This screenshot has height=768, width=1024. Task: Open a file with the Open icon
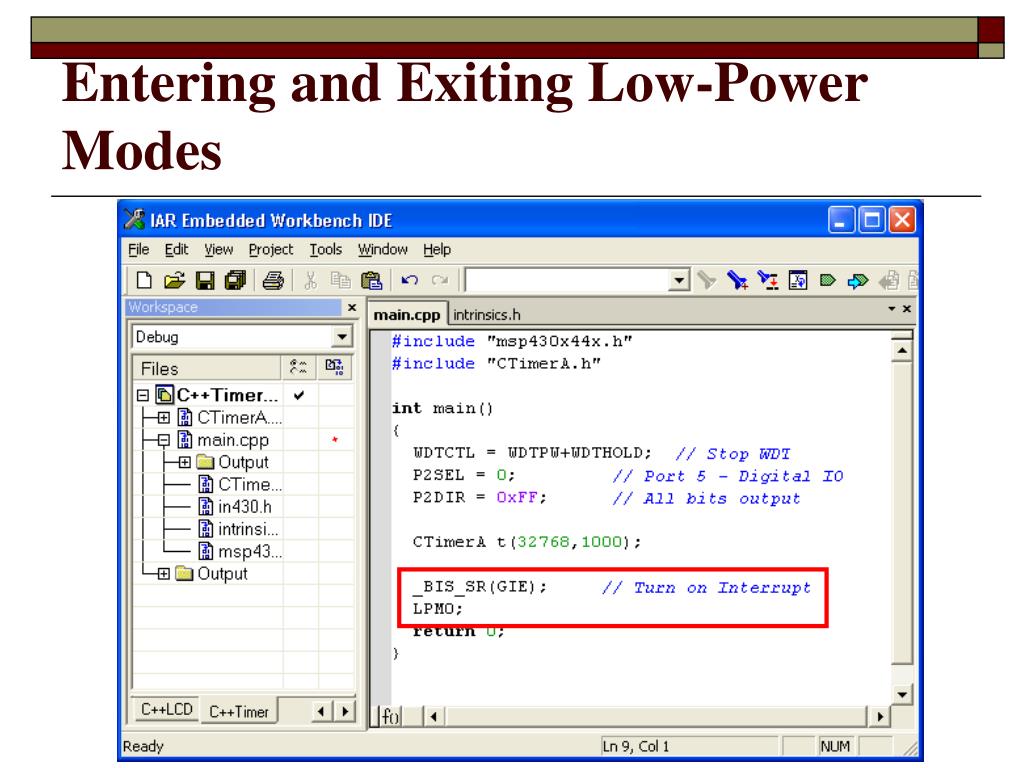[x=174, y=280]
